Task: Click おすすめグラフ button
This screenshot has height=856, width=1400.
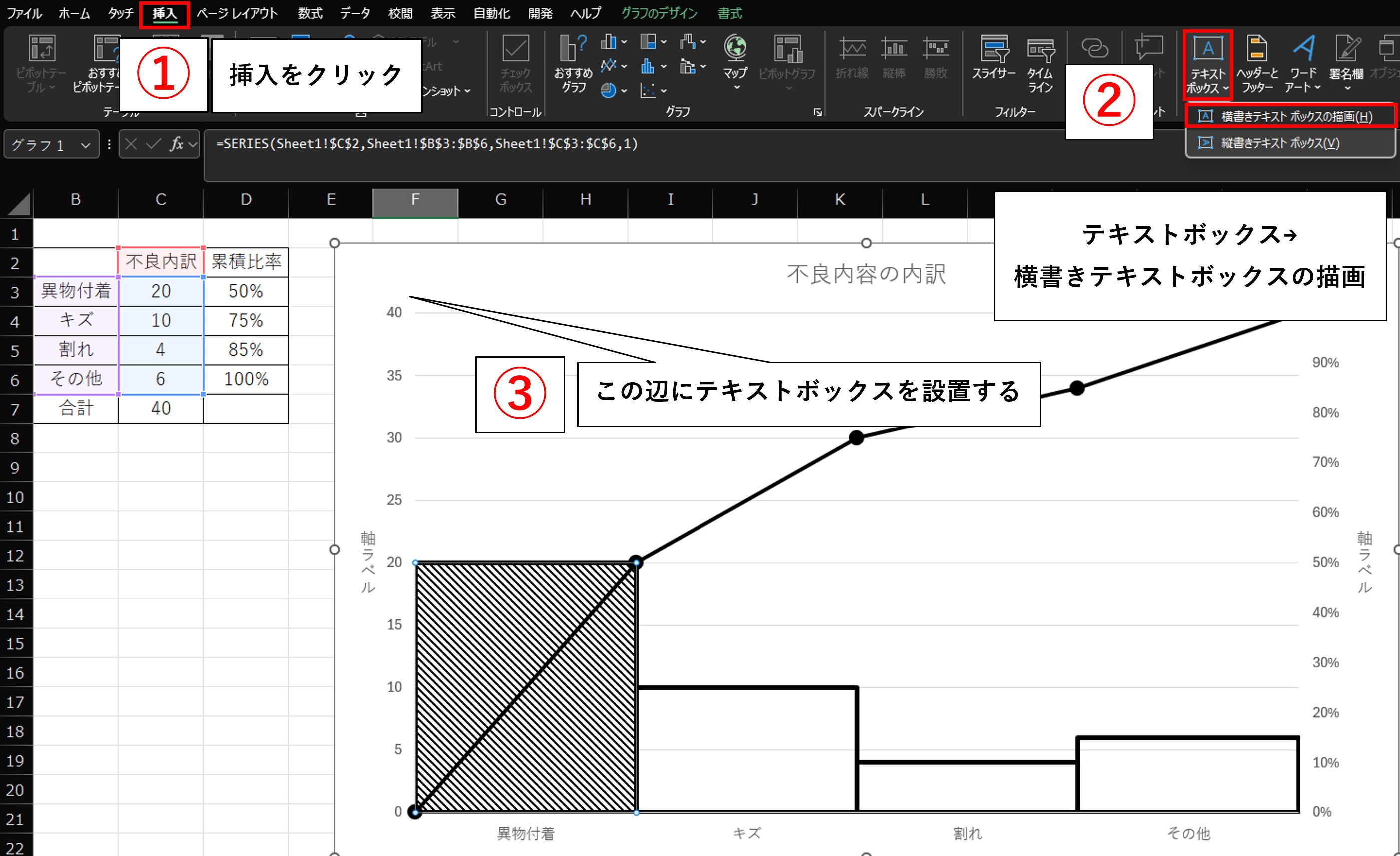Action: (573, 62)
